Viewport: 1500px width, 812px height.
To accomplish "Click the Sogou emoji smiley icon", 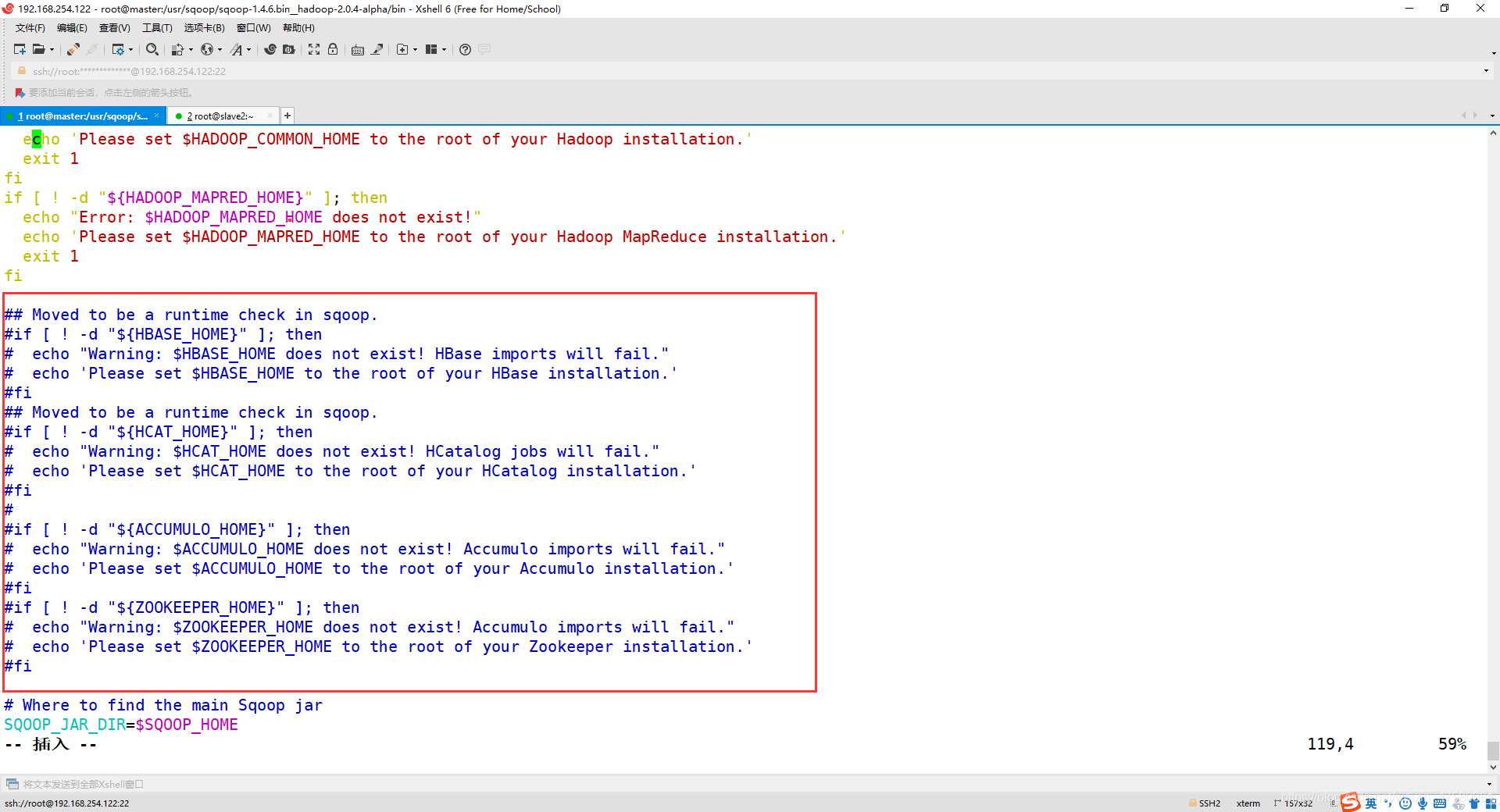I will [x=1405, y=803].
